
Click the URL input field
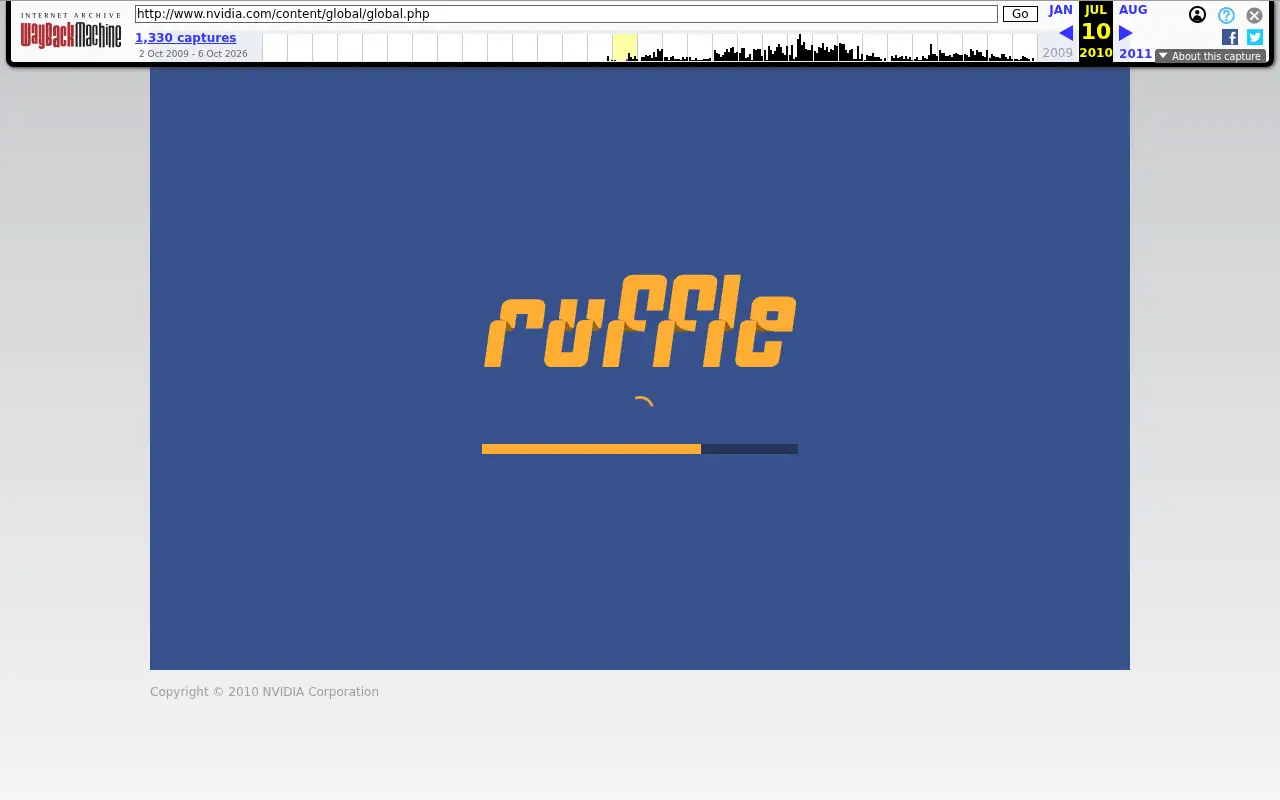(566, 14)
